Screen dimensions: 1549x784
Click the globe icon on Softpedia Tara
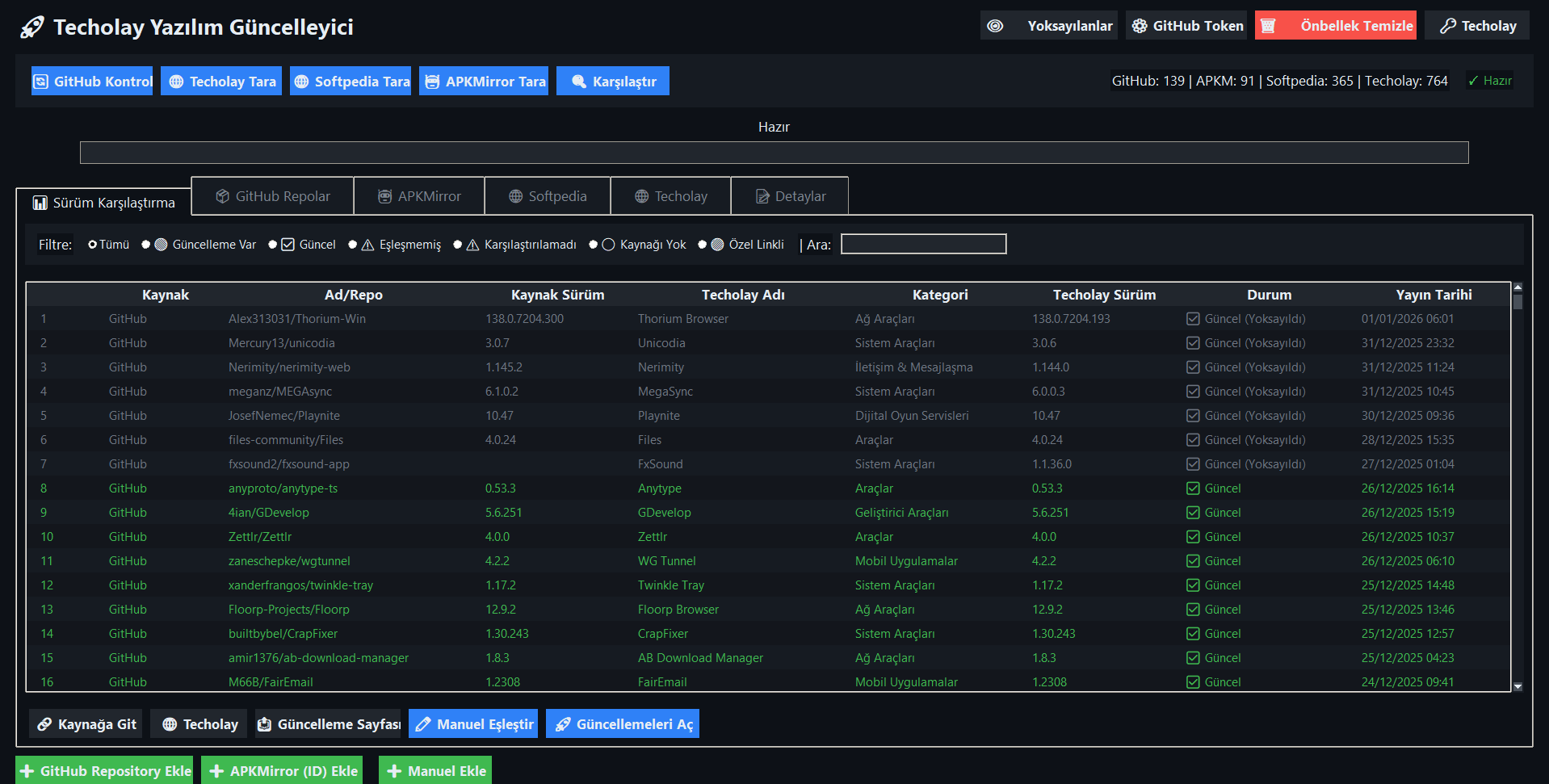click(x=301, y=82)
